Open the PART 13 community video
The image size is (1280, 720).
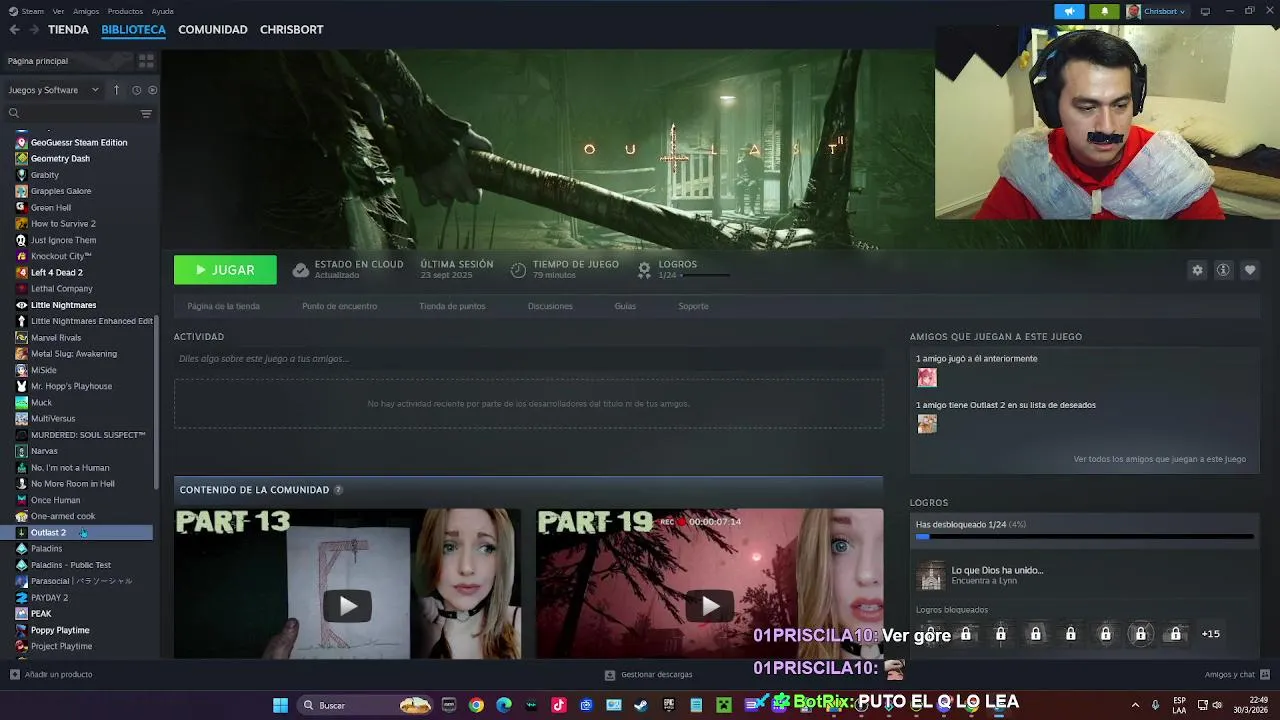[x=347, y=584]
